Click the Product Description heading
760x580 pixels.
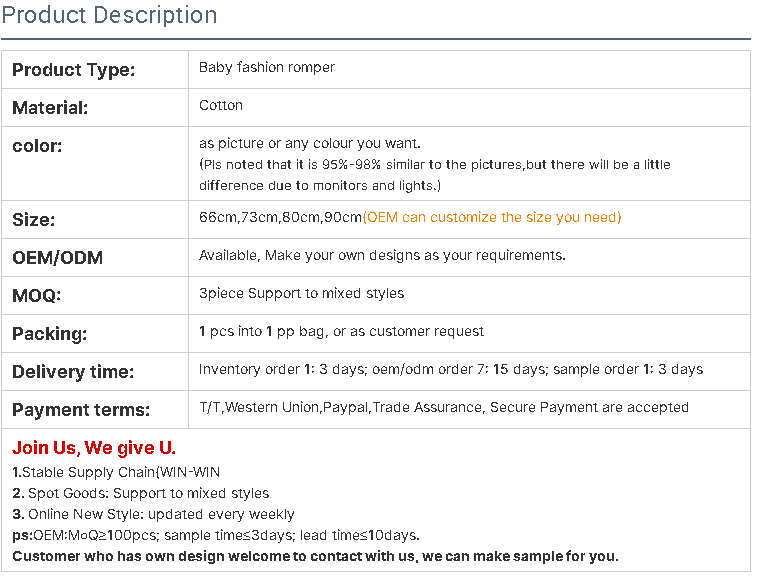pos(109,15)
